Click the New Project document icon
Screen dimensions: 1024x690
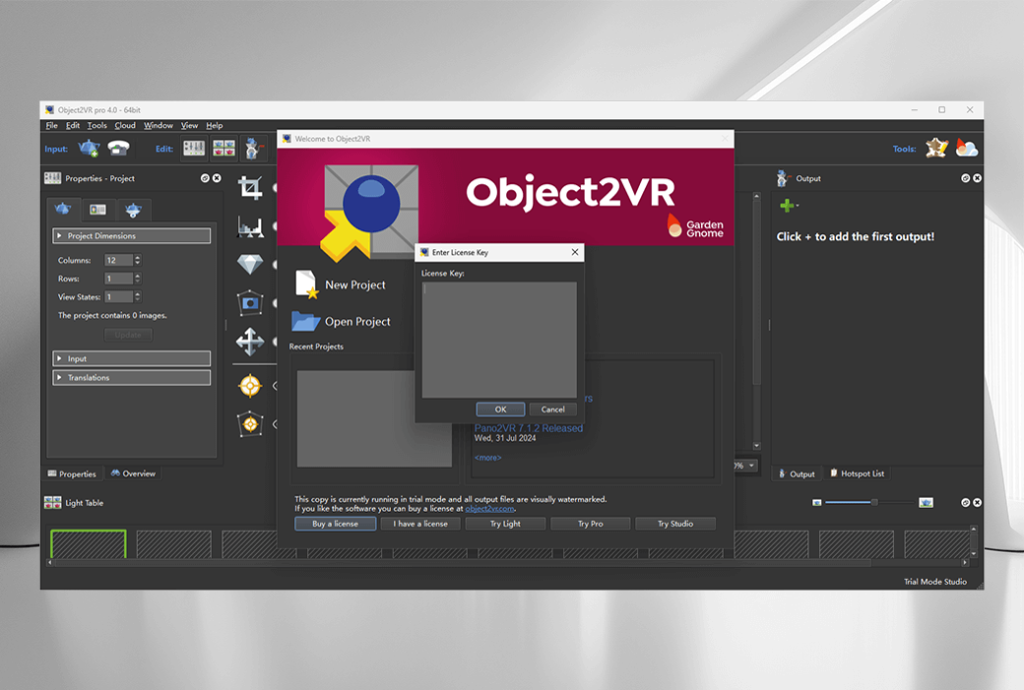306,285
